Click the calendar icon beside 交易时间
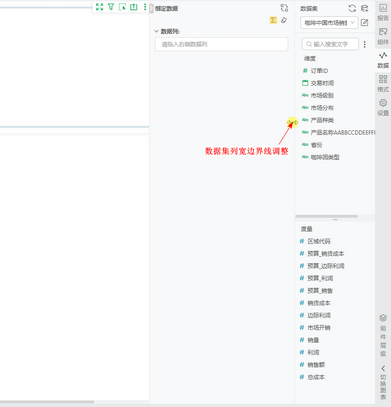 (x=305, y=83)
